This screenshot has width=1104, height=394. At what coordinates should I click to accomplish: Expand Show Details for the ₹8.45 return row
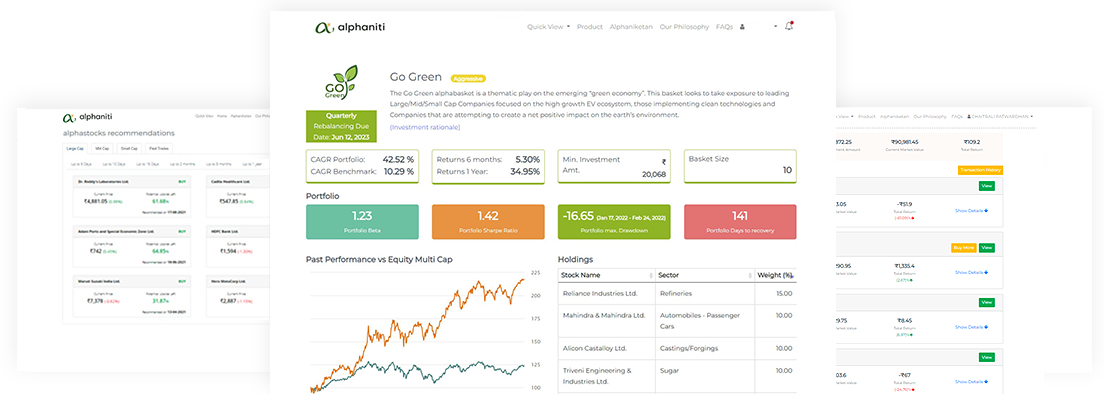972,327
